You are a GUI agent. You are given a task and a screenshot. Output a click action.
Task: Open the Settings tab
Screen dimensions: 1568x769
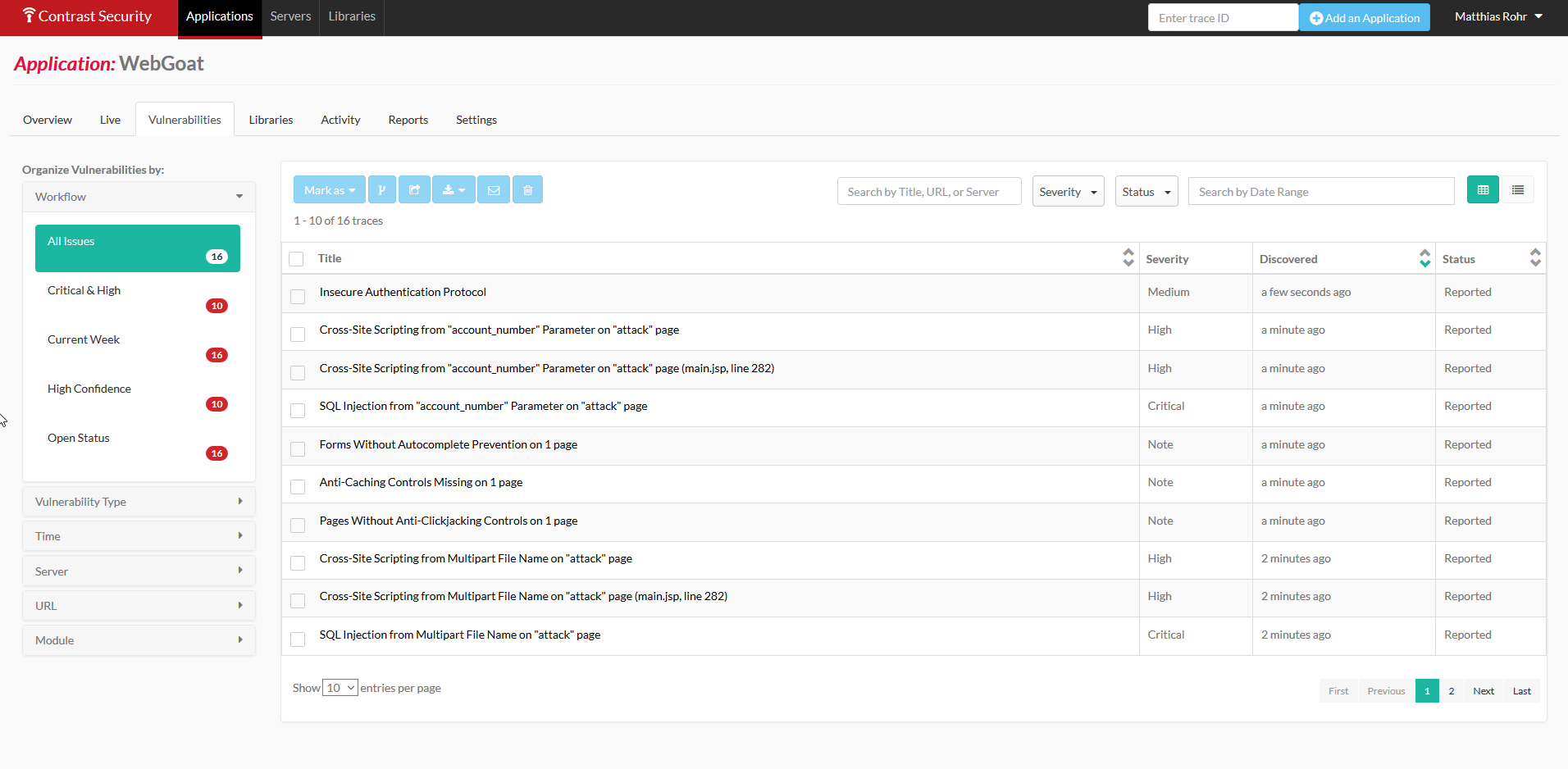point(476,120)
